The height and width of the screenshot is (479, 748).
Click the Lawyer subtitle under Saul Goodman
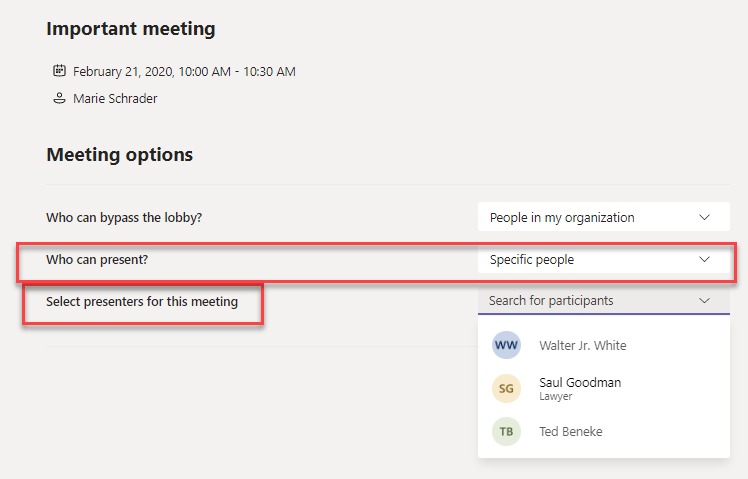click(556, 396)
